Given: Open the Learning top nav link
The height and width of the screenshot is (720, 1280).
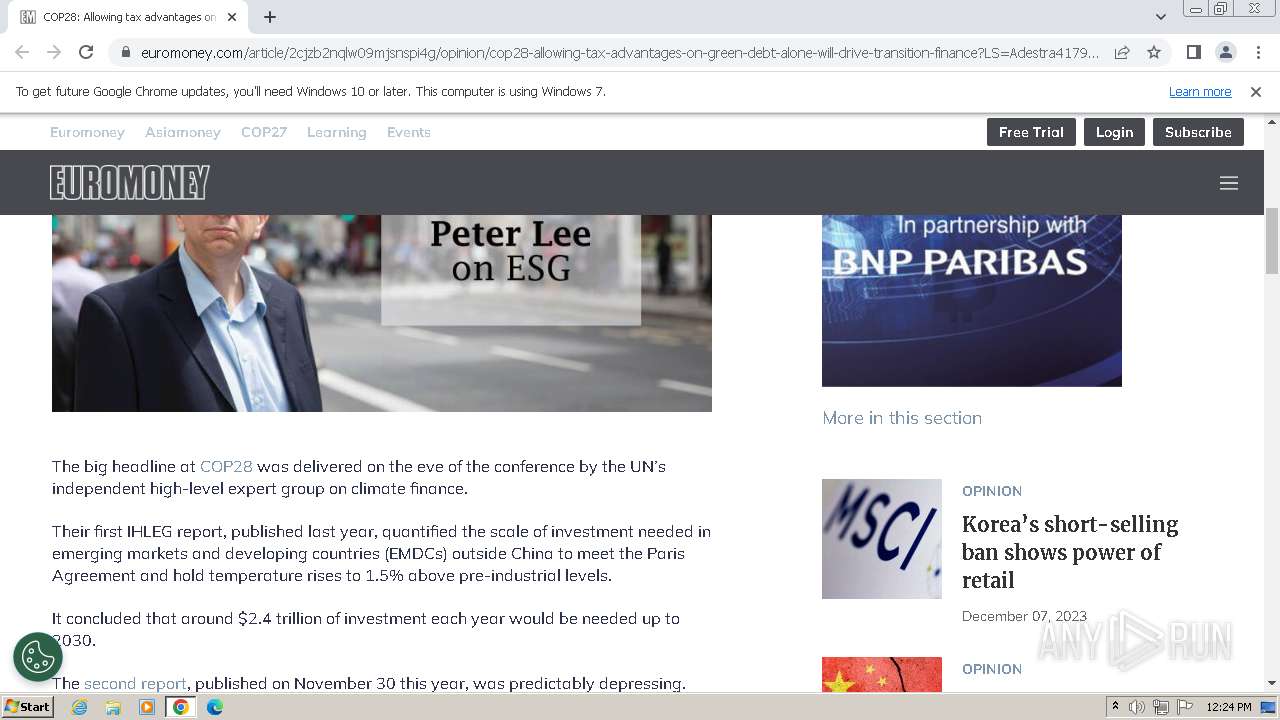Looking at the screenshot, I should (337, 132).
